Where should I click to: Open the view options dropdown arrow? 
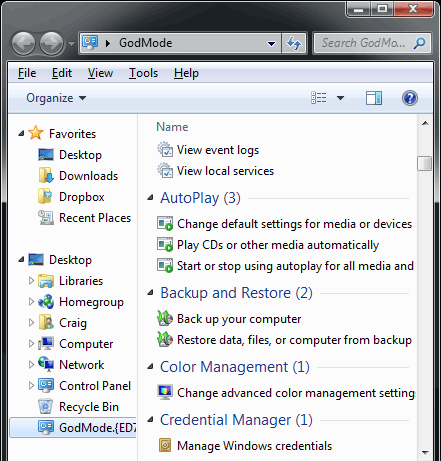point(340,98)
